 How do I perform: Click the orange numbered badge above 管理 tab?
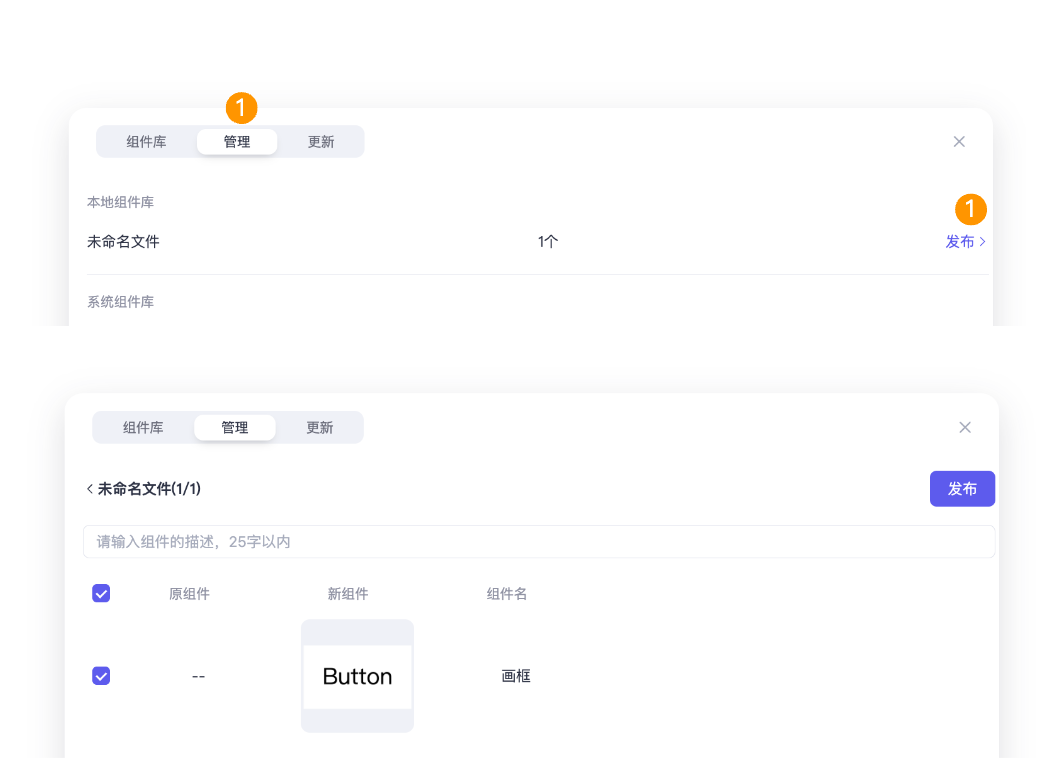point(241,107)
